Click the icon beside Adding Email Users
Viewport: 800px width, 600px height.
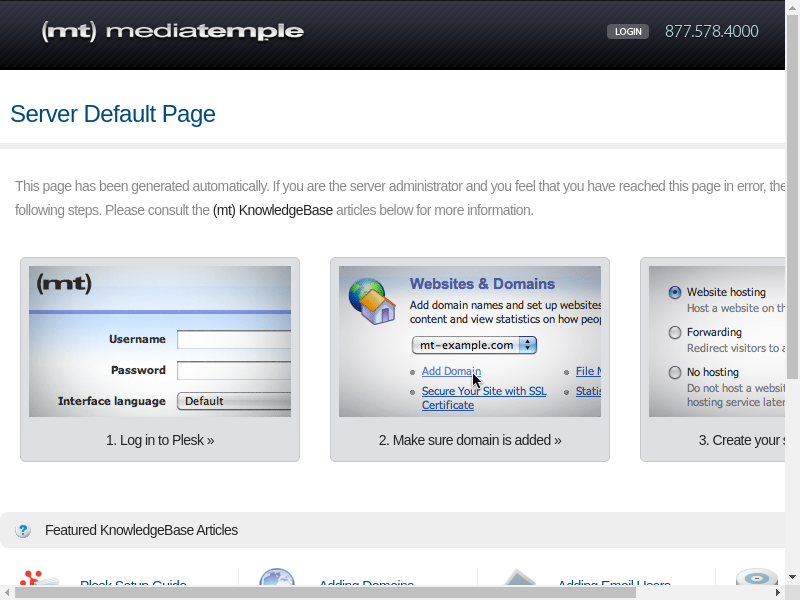click(x=520, y=580)
